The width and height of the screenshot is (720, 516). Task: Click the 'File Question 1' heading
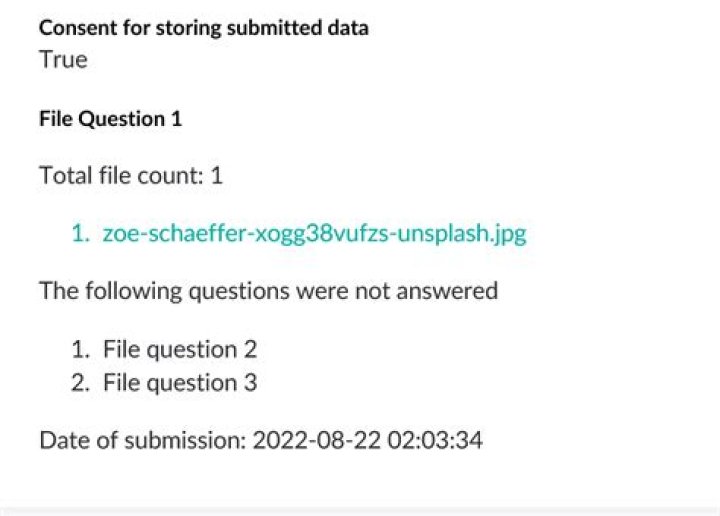(110, 119)
